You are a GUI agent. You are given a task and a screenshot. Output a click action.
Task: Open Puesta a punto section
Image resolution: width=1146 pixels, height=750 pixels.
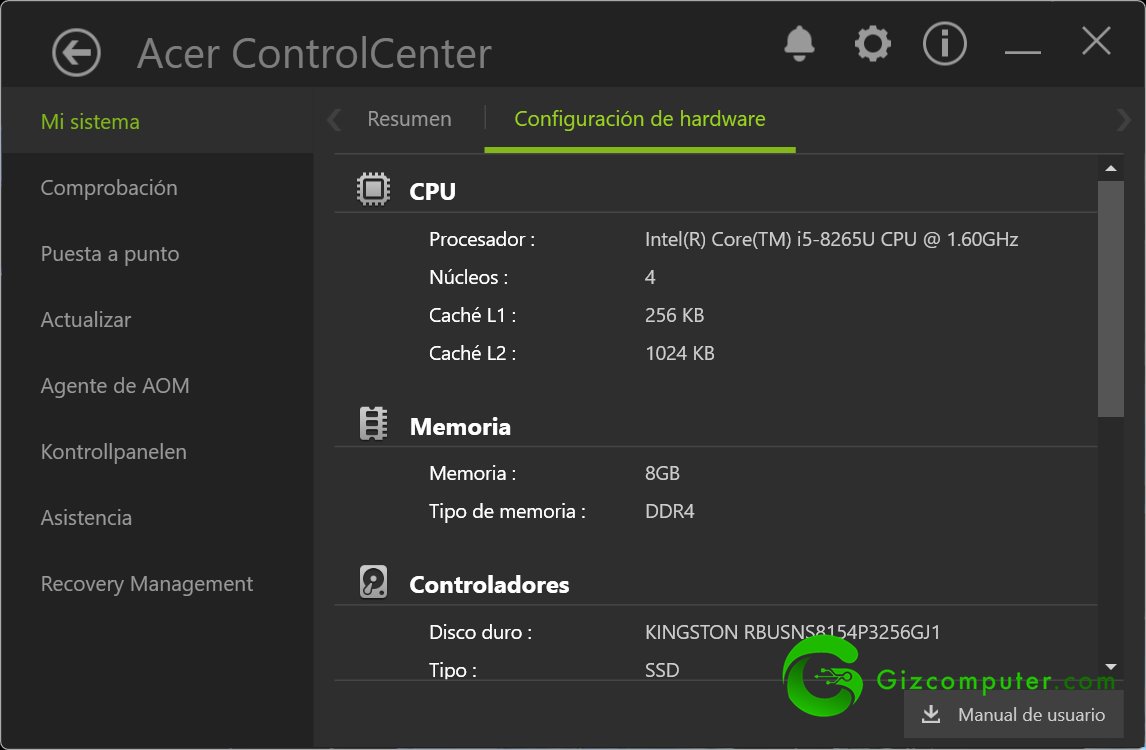tap(110, 254)
